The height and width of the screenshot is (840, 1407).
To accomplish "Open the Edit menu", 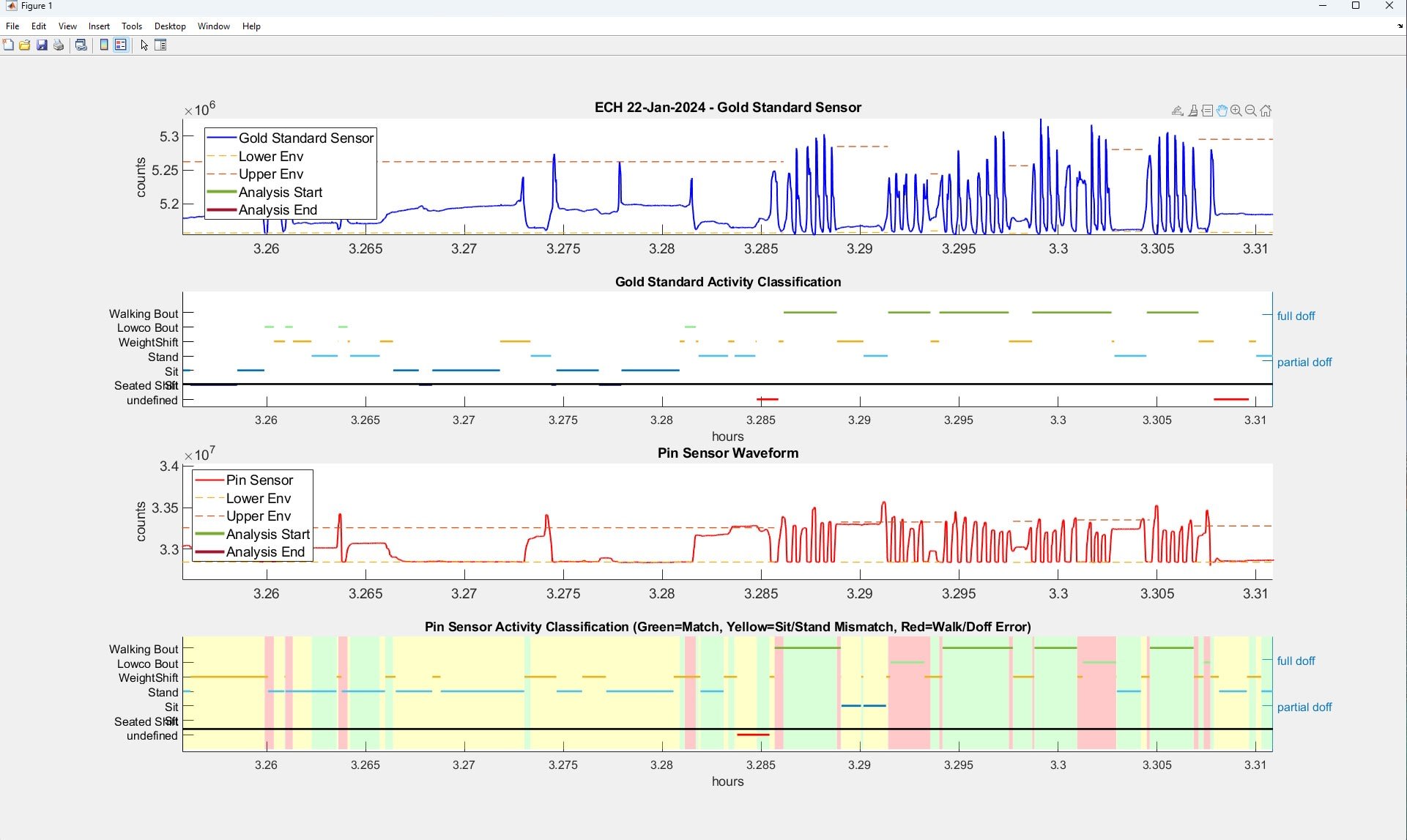I will (x=39, y=26).
